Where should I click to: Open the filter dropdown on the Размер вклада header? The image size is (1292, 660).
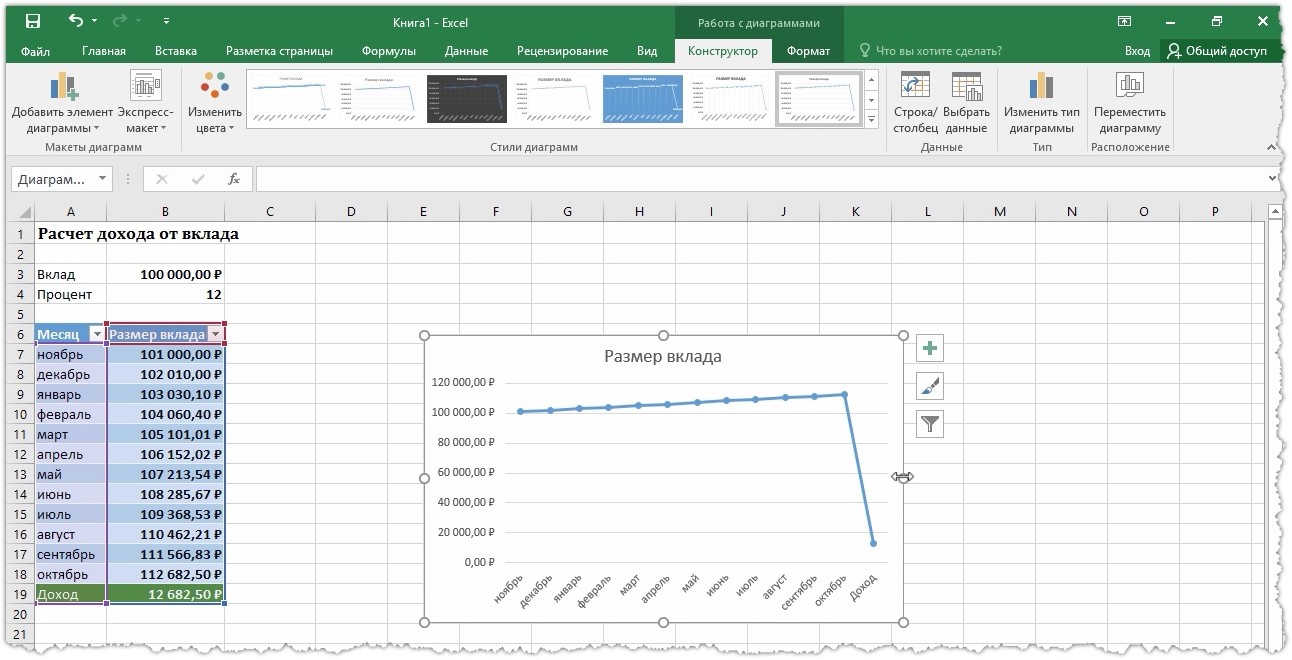[x=215, y=334]
